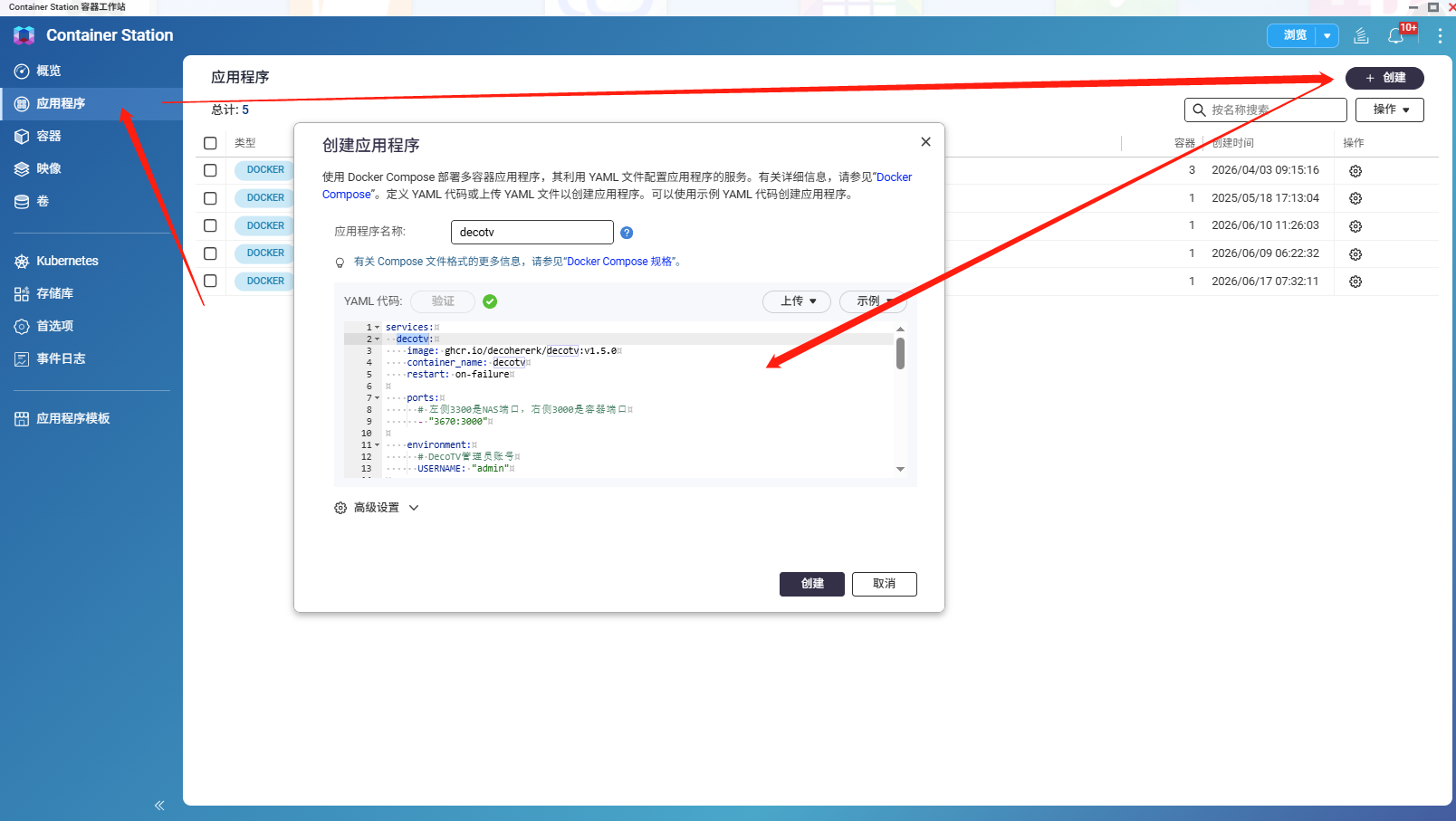1456x821 pixels.
Task: Close the 创建应用程序 dialog
Action: pyautogui.click(x=925, y=142)
